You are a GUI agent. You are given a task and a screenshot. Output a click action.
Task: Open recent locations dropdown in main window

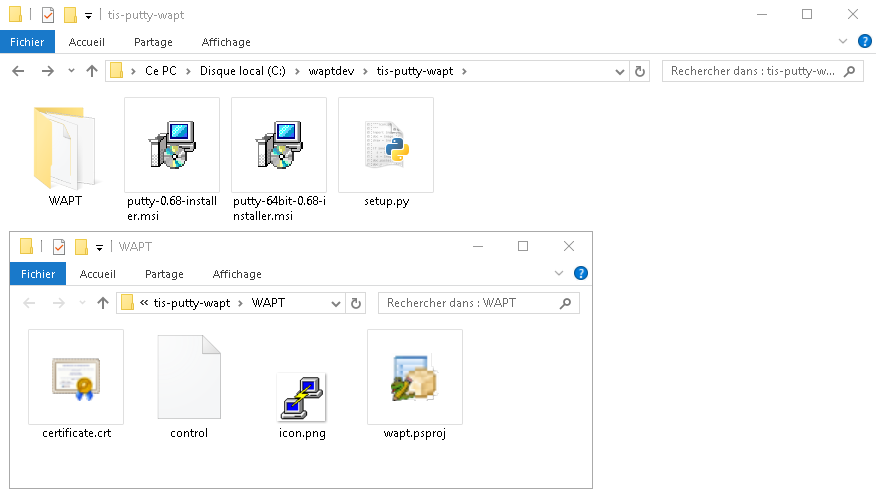point(71,71)
